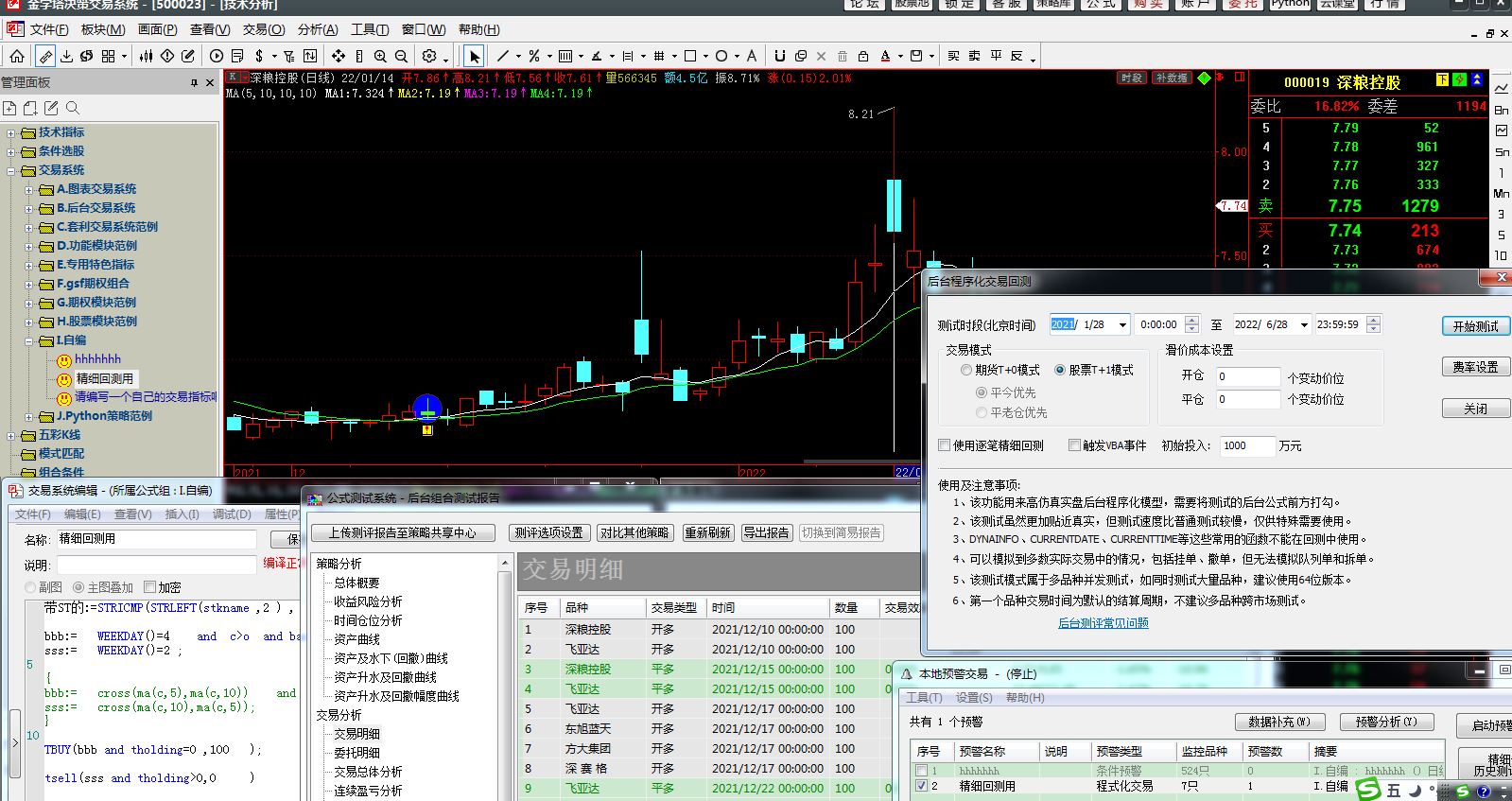
Task: Expand 技术指标 tree node
Action: [x=10, y=132]
